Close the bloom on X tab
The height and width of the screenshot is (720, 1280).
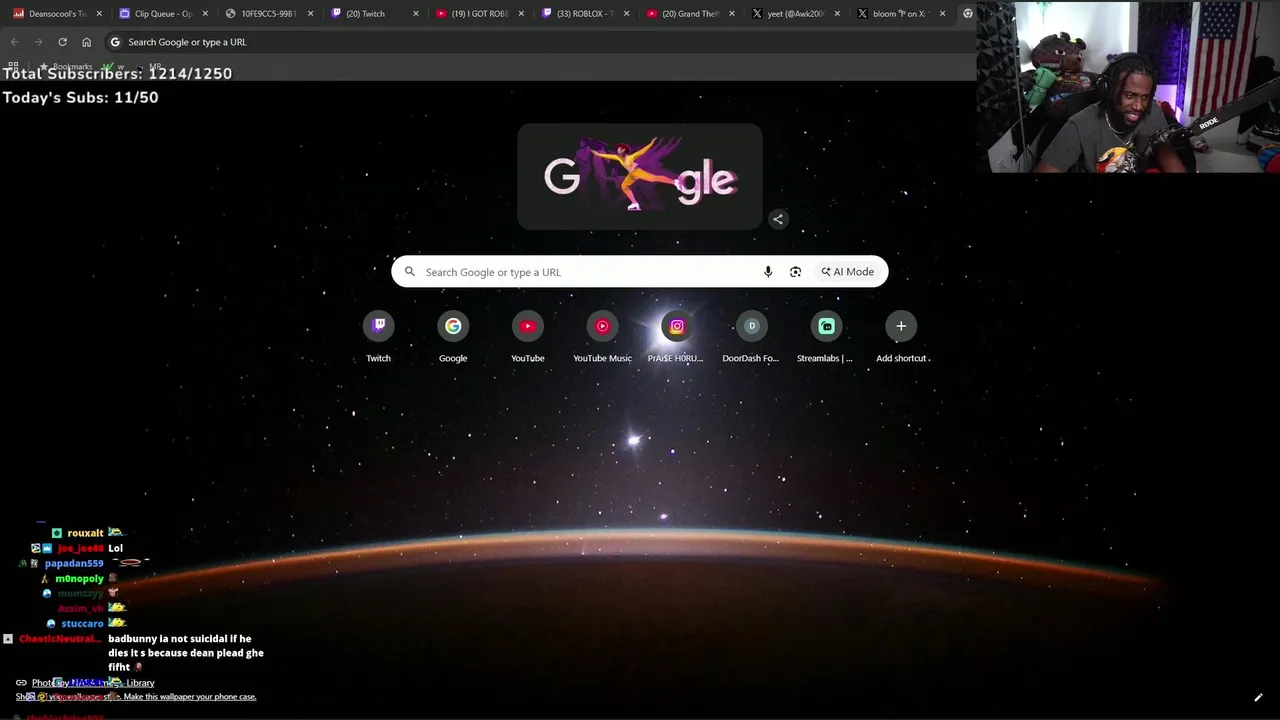coord(942,14)
